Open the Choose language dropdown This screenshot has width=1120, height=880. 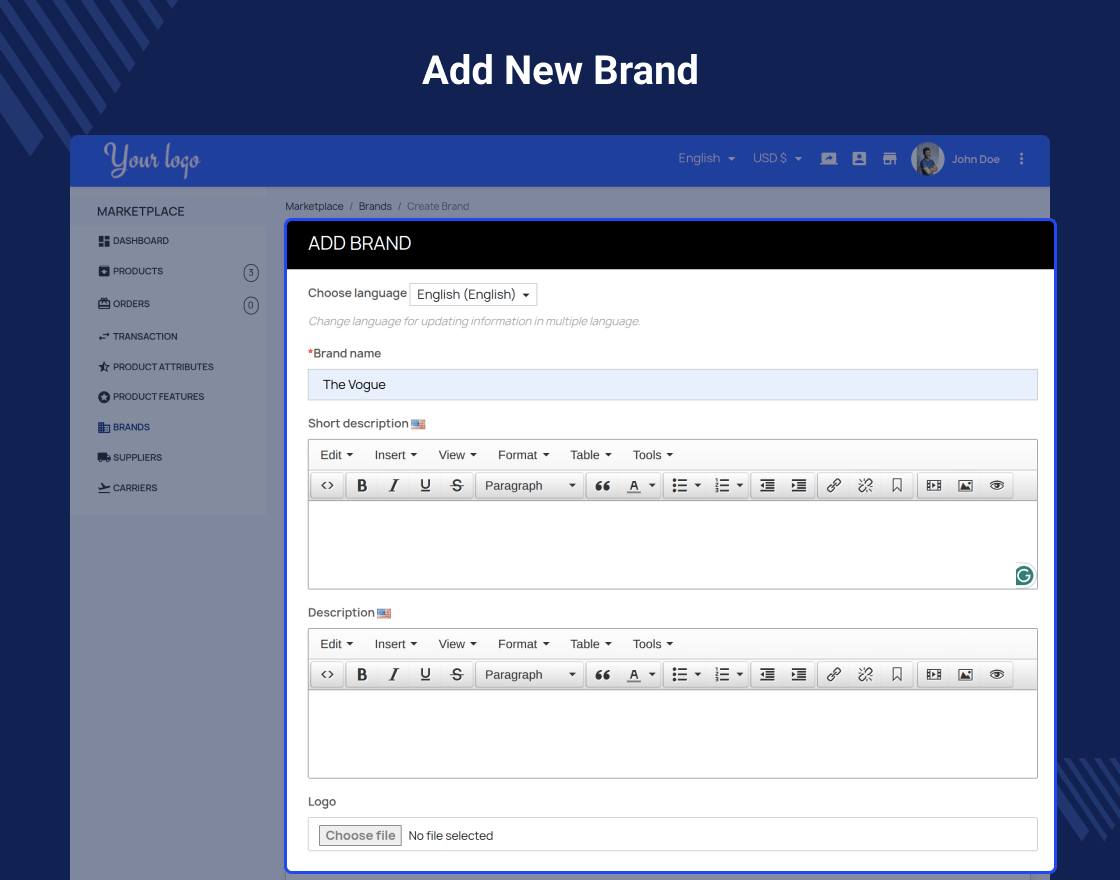(x=473, y=294)
